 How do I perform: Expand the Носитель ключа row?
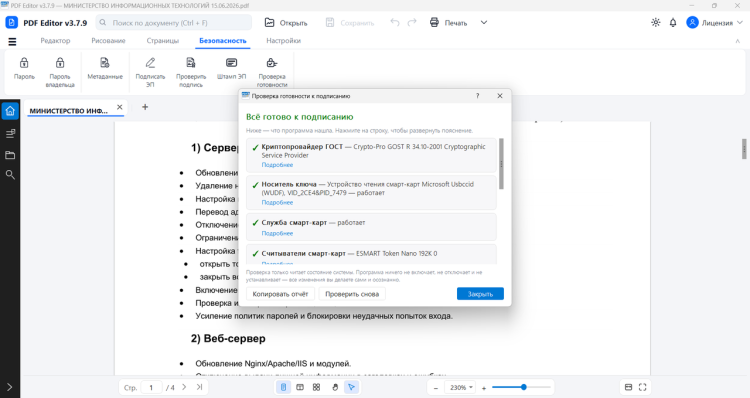371,193
